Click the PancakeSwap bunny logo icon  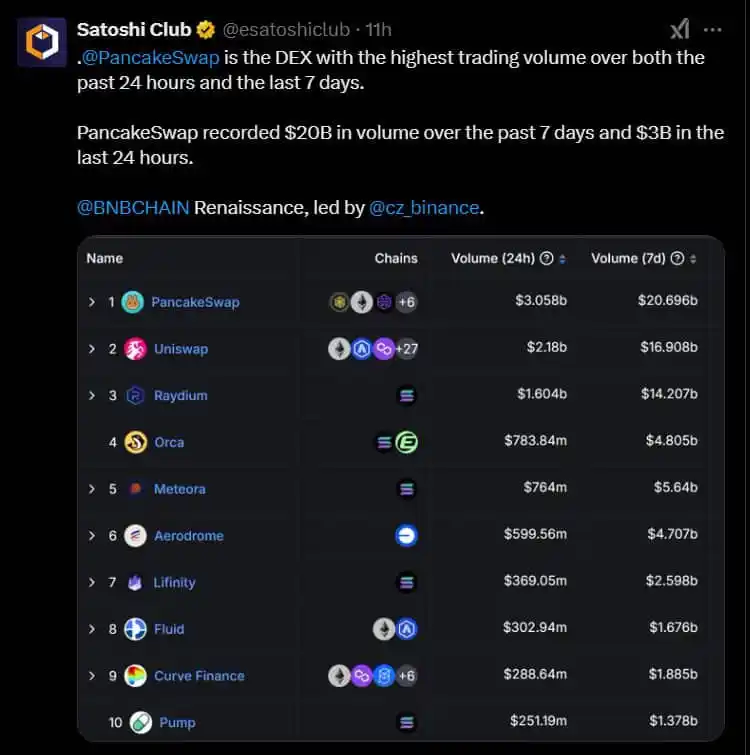[133, 302]
